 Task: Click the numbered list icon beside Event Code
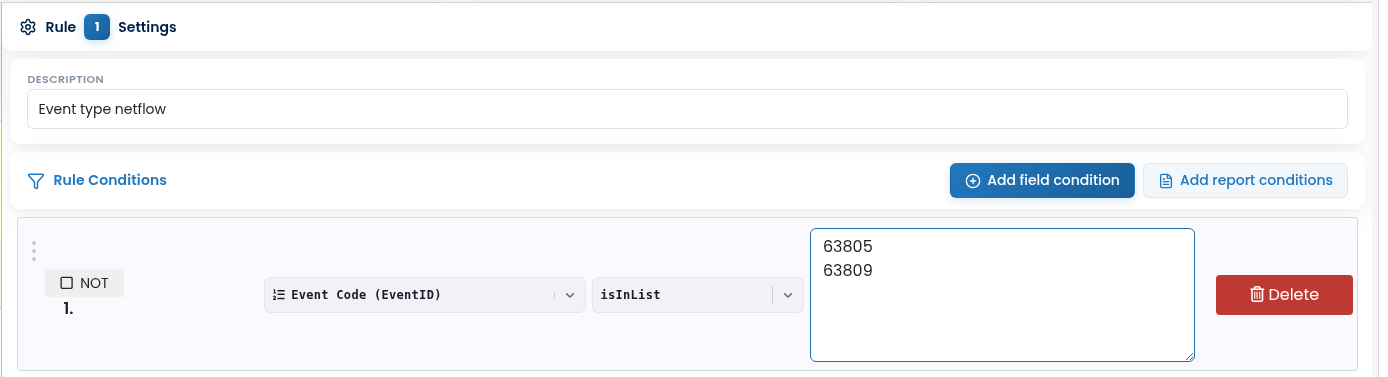[x=279, y=295]
